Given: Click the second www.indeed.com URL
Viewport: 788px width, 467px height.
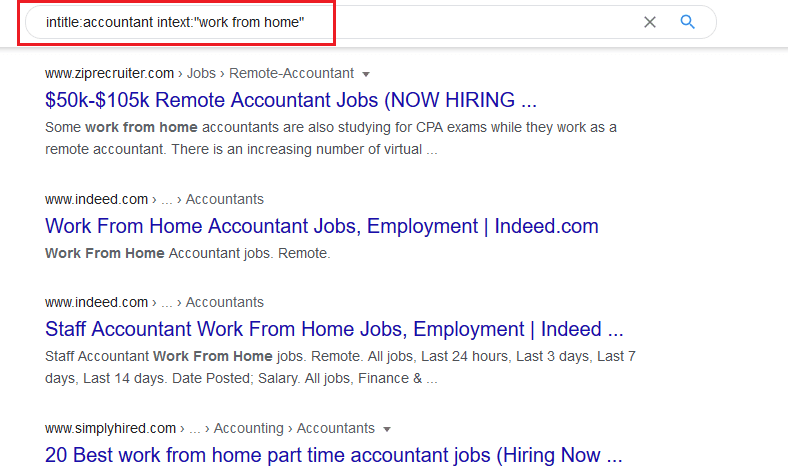Looking at the screenshot, I should pos(96,302).
